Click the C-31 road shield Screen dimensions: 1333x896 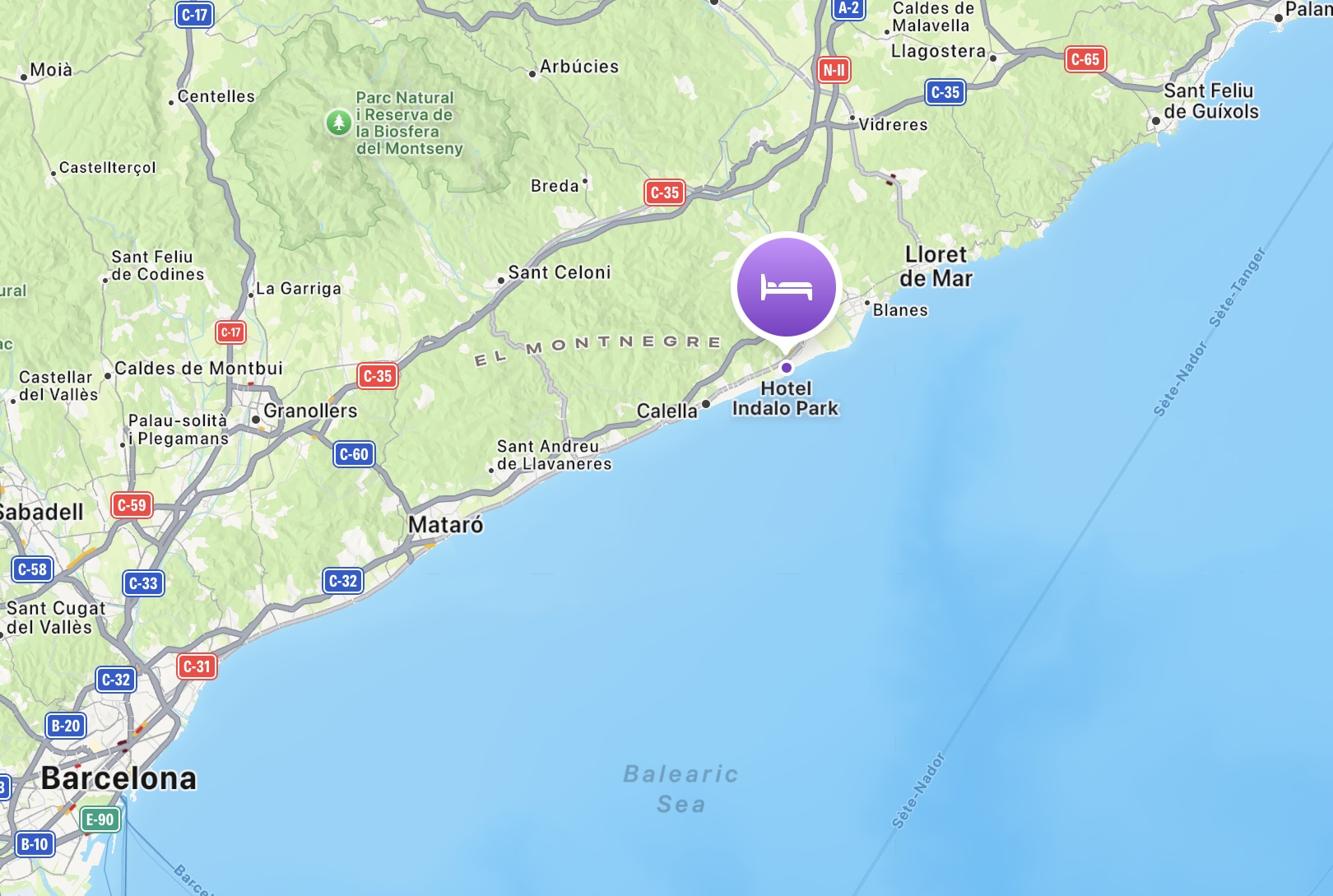tap(197, 666)
